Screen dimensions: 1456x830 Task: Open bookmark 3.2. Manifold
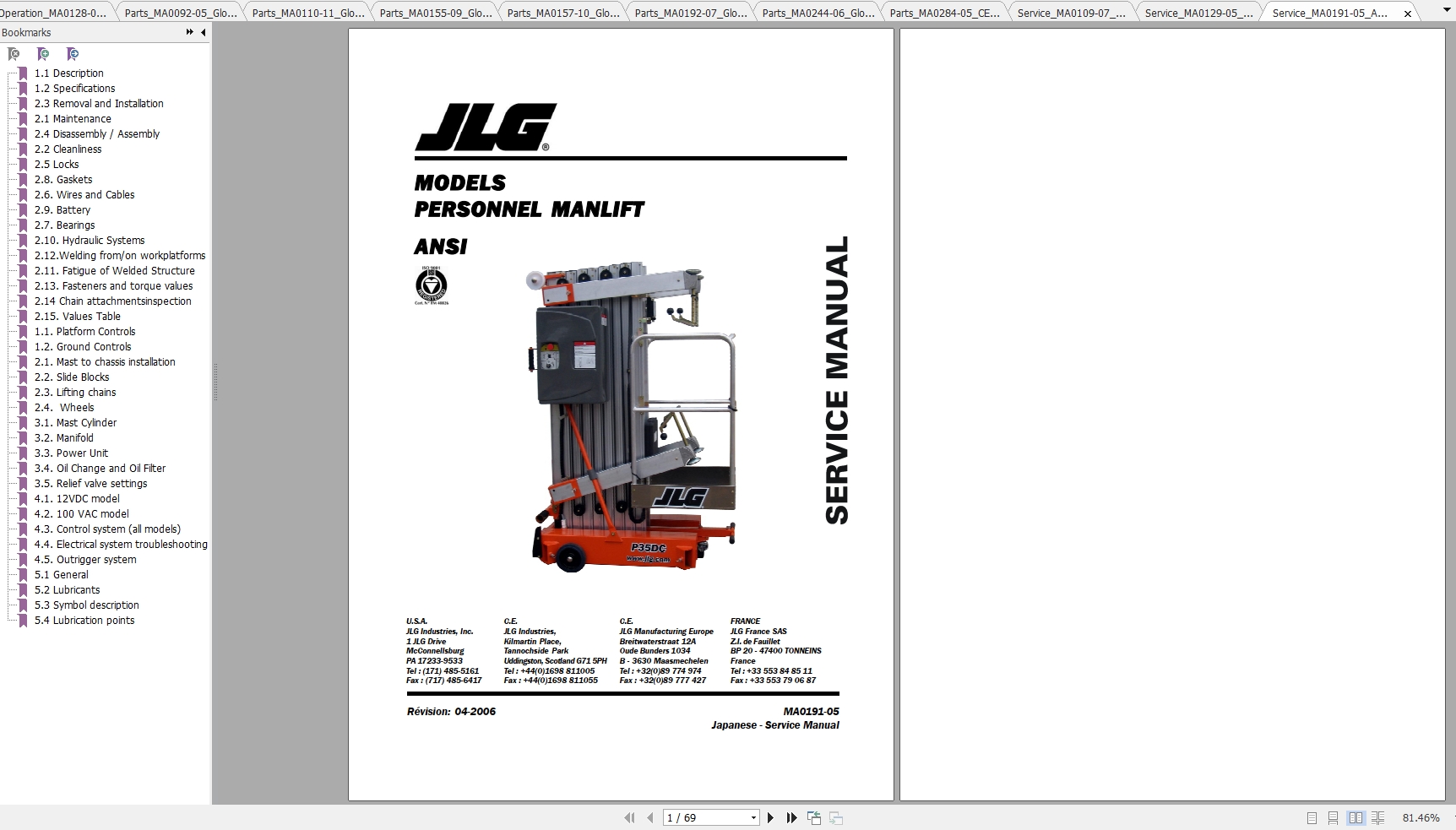click(x=64, y=438)
